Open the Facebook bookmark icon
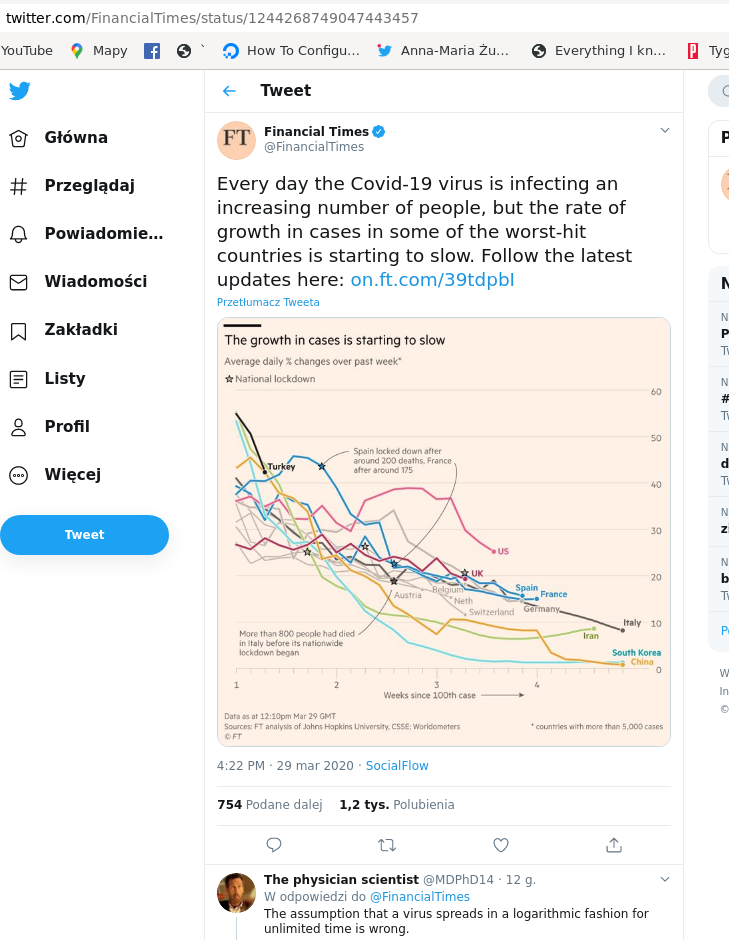This screenshot has height=940, width=729. click(x=152, y=50)
